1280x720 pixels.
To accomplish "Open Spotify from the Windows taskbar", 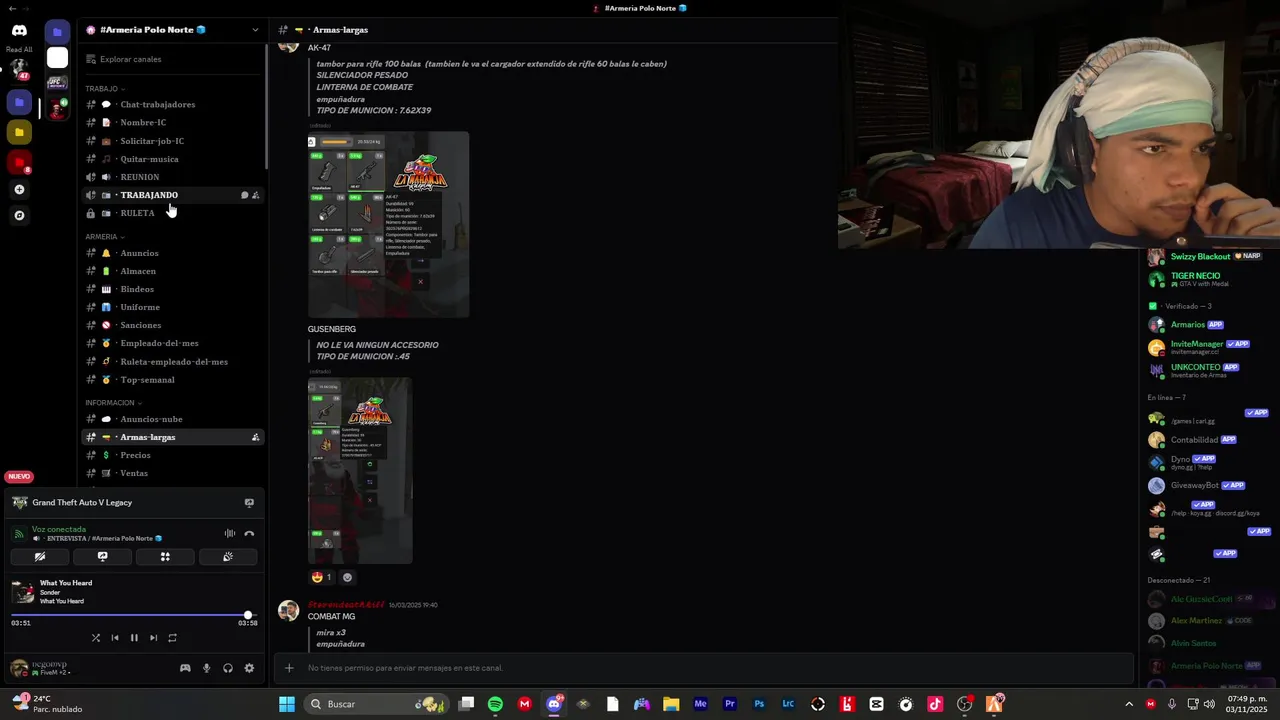I will pyautogui.click(x=495, y=704).
